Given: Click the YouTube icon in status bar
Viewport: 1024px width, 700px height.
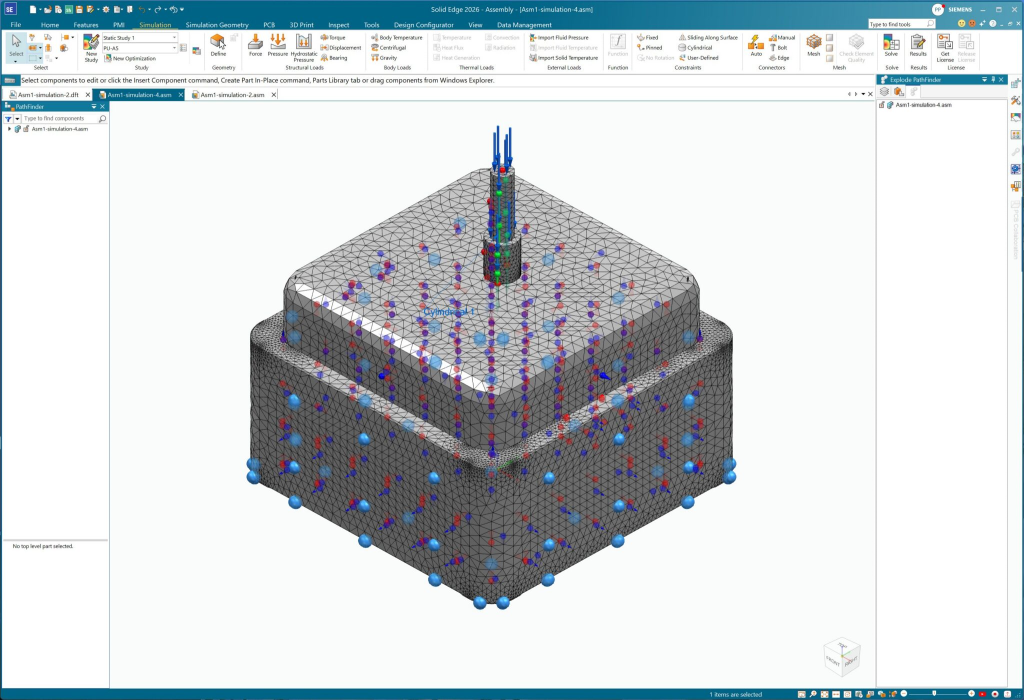Looking at the screenshot, I should (x=983, y=694).
